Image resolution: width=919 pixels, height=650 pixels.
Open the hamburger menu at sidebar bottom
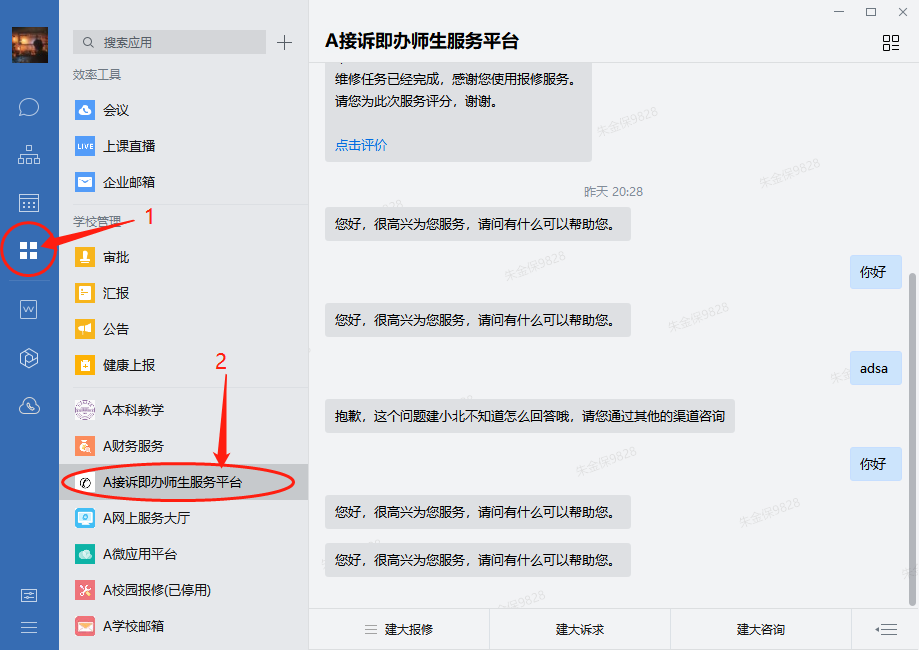(x=29, y=627)
